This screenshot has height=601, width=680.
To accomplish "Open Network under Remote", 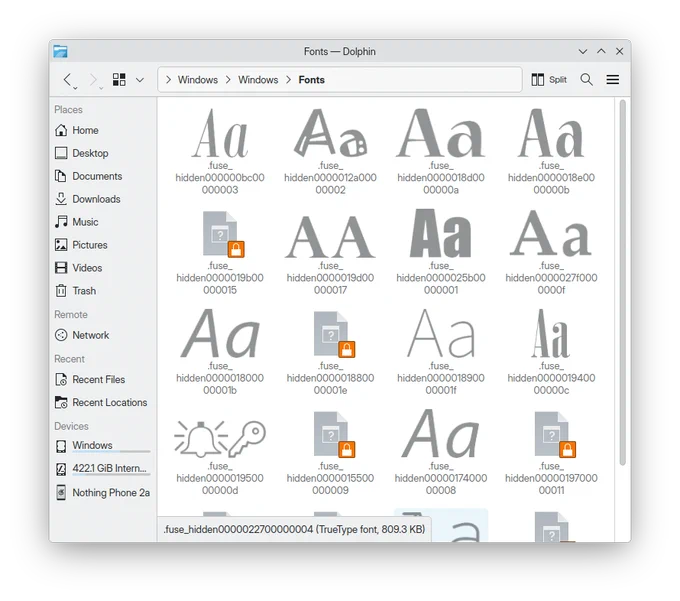I will pos(102,335).
